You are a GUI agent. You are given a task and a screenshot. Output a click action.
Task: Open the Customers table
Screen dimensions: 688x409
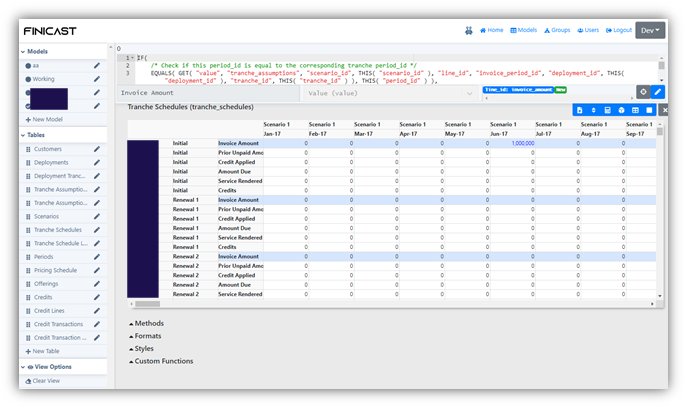click(48, 149)
